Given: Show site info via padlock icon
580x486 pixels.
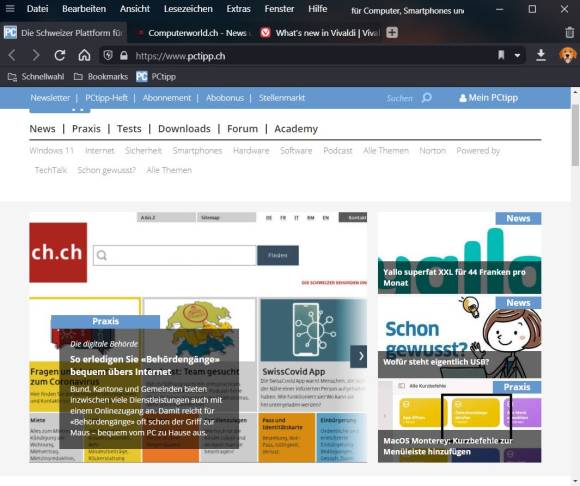Looking at the screenshot, I should [x=124, y=56].
